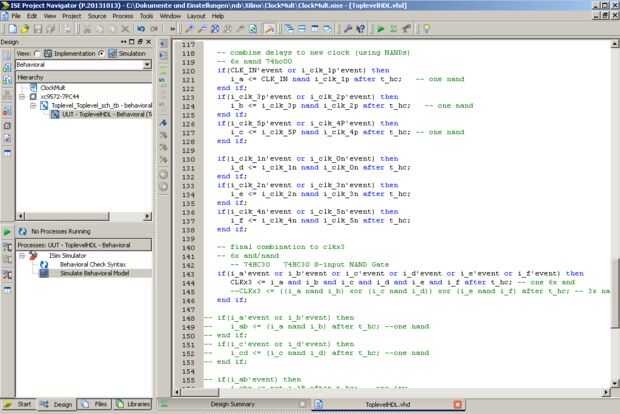Select Simulate Behavioral Model process
Screen dimensions: 620x414
[95, 273]
